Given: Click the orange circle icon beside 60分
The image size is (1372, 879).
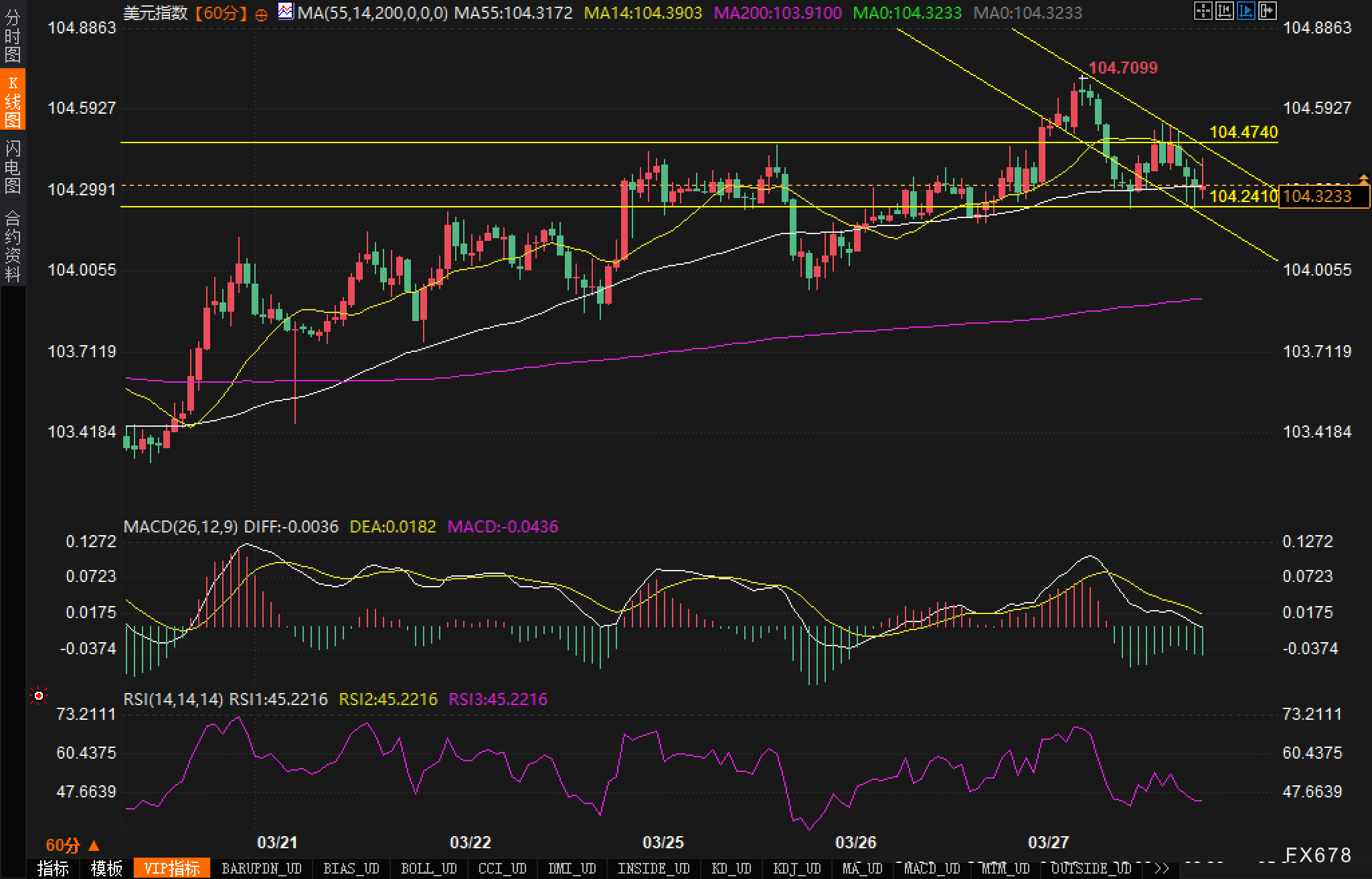Looking at the screenshot, I should pos(262,14).
